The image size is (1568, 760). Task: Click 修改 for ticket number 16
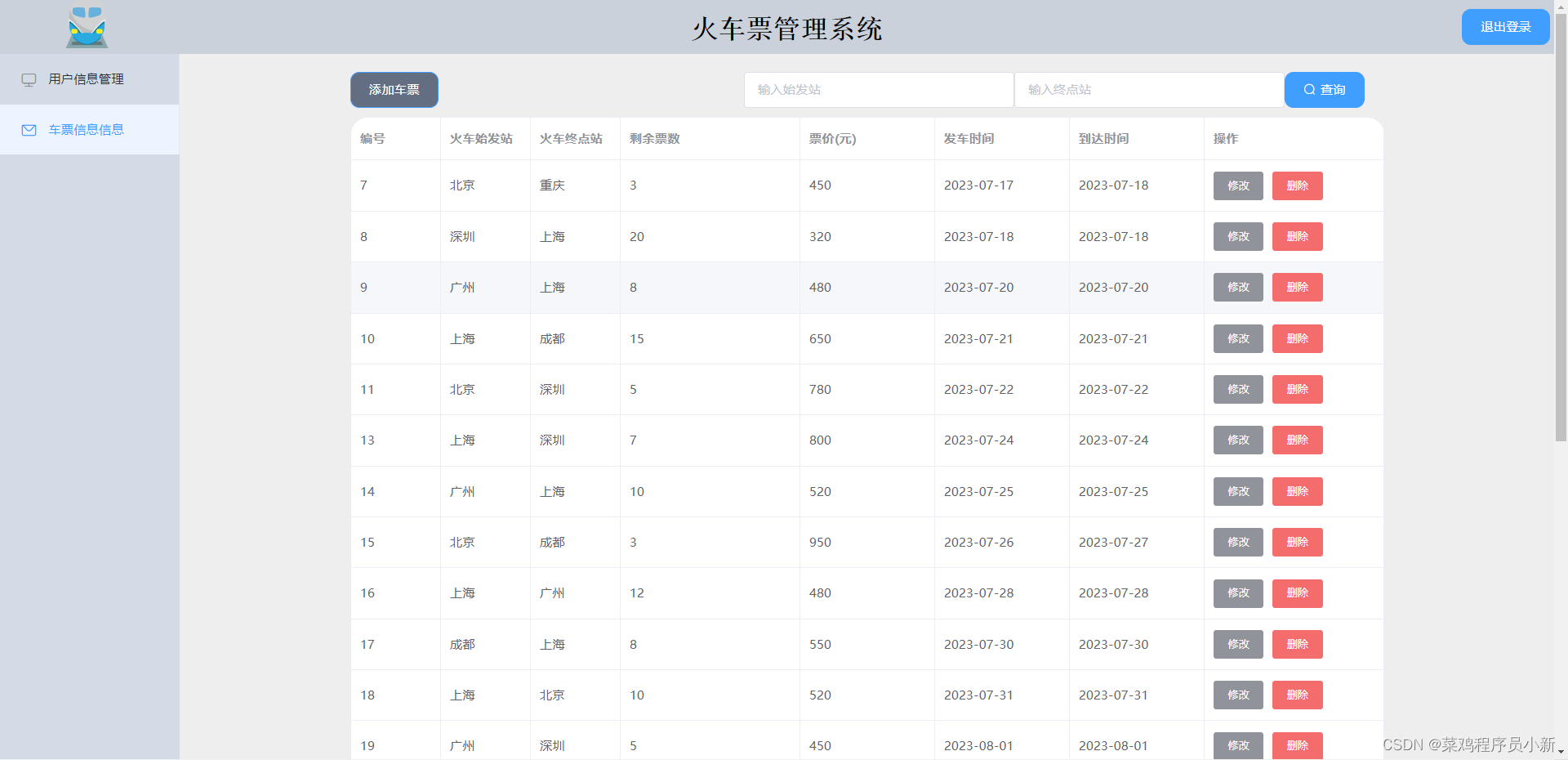(1238, 593)
